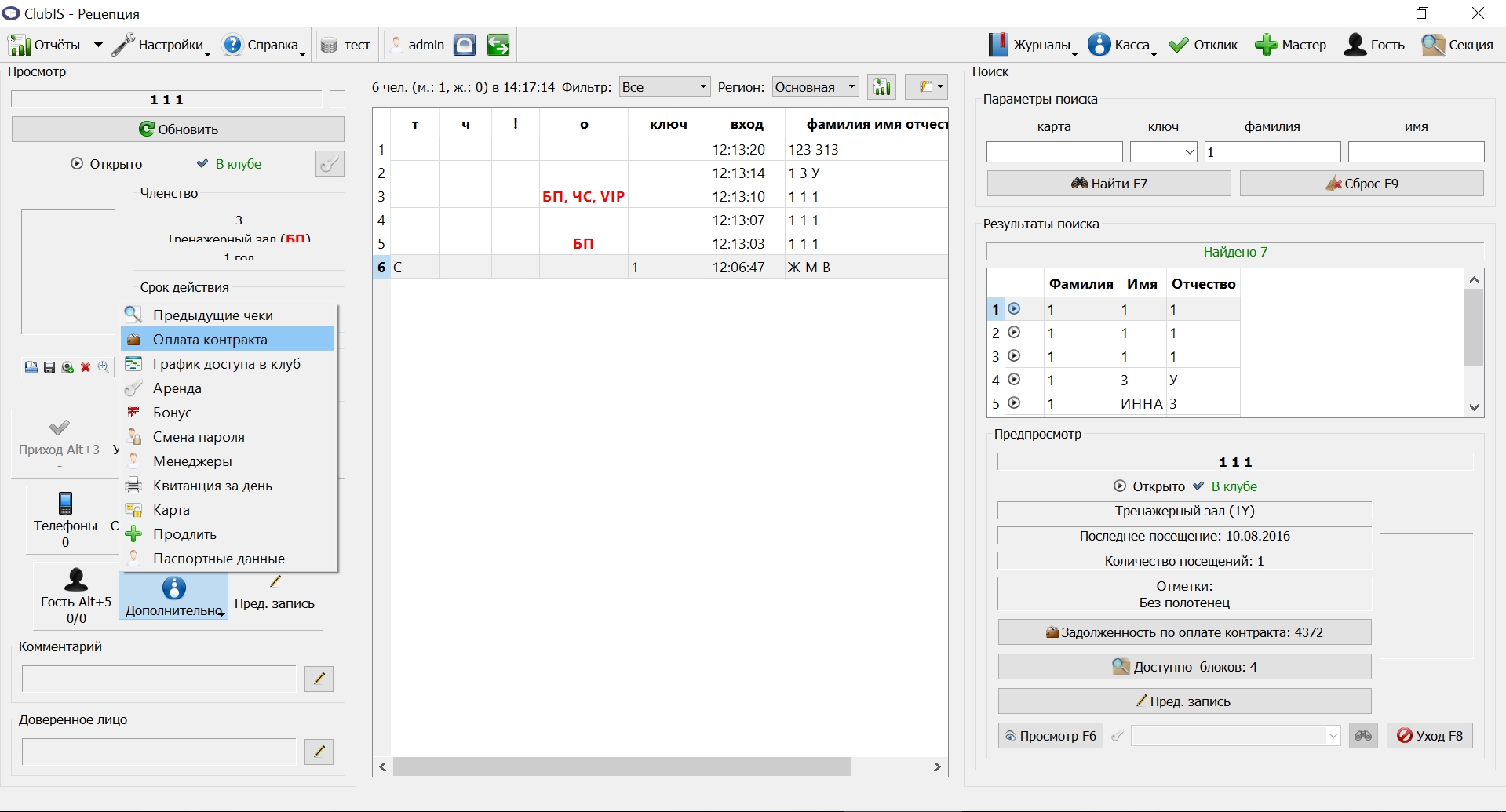Expand the ключ combo box in search
Viewport: 1506px width, 812px height.
pos(1163,151)
